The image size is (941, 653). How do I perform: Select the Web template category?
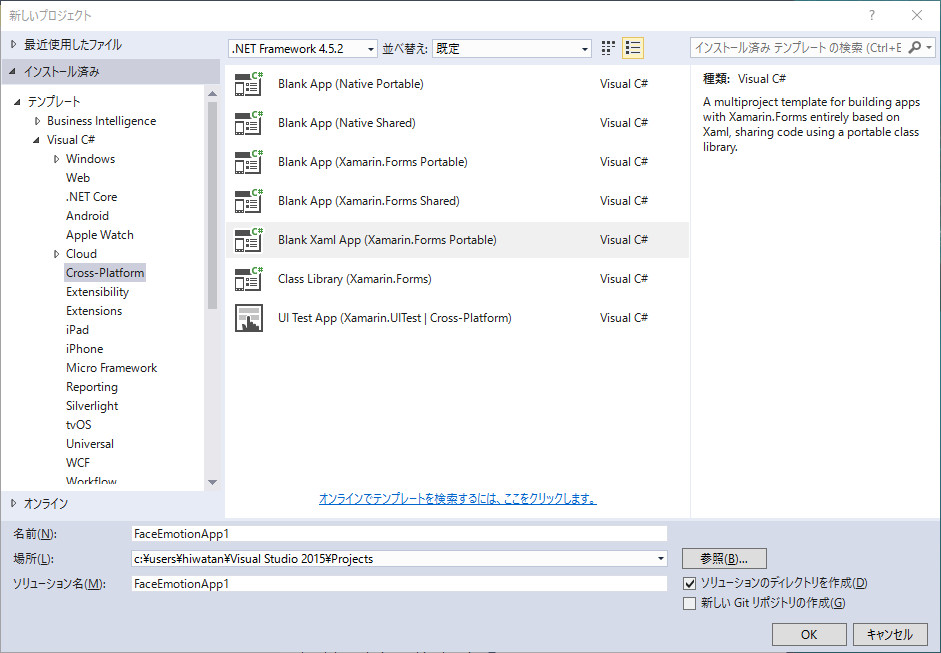coord(78,178)
